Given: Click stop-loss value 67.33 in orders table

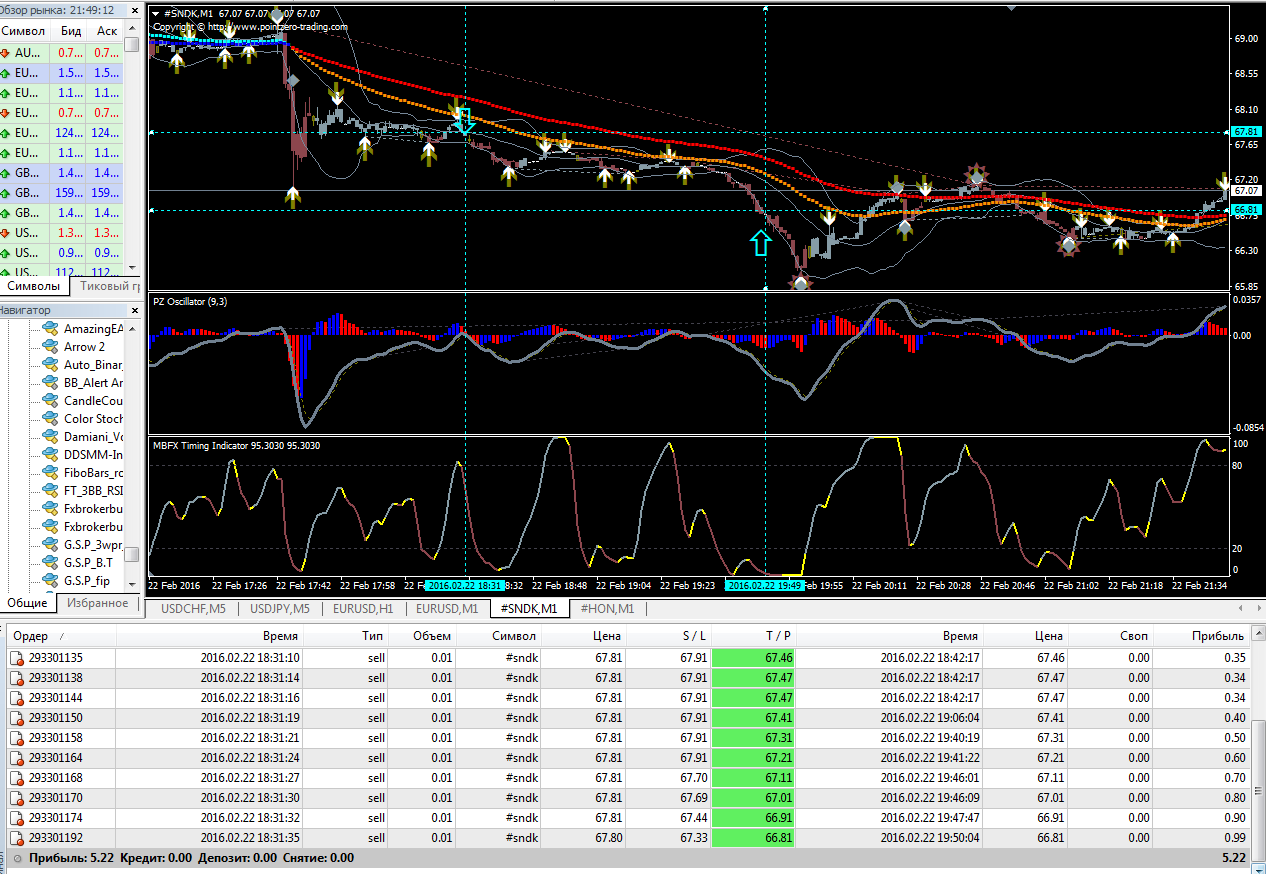Looking at the screenshot, I should point(694,838).
